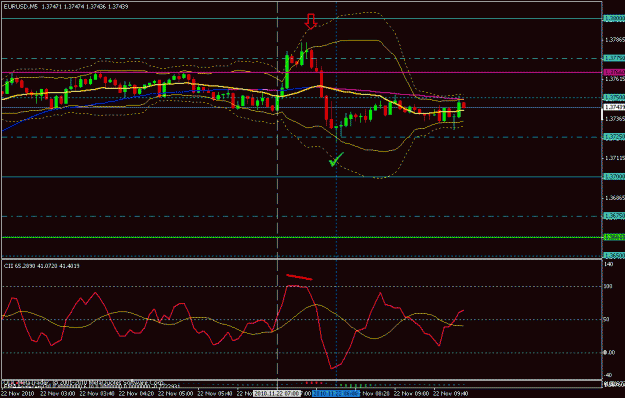Viewport: 625px width, 398px height.
Task: Click the white current price label 1.374
Action: 614,107
